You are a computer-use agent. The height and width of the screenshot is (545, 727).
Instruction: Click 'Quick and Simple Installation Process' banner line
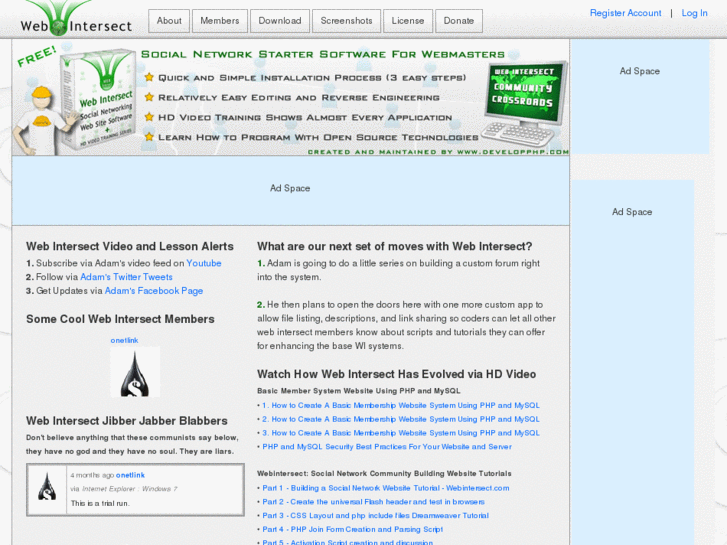pos(312,78)
